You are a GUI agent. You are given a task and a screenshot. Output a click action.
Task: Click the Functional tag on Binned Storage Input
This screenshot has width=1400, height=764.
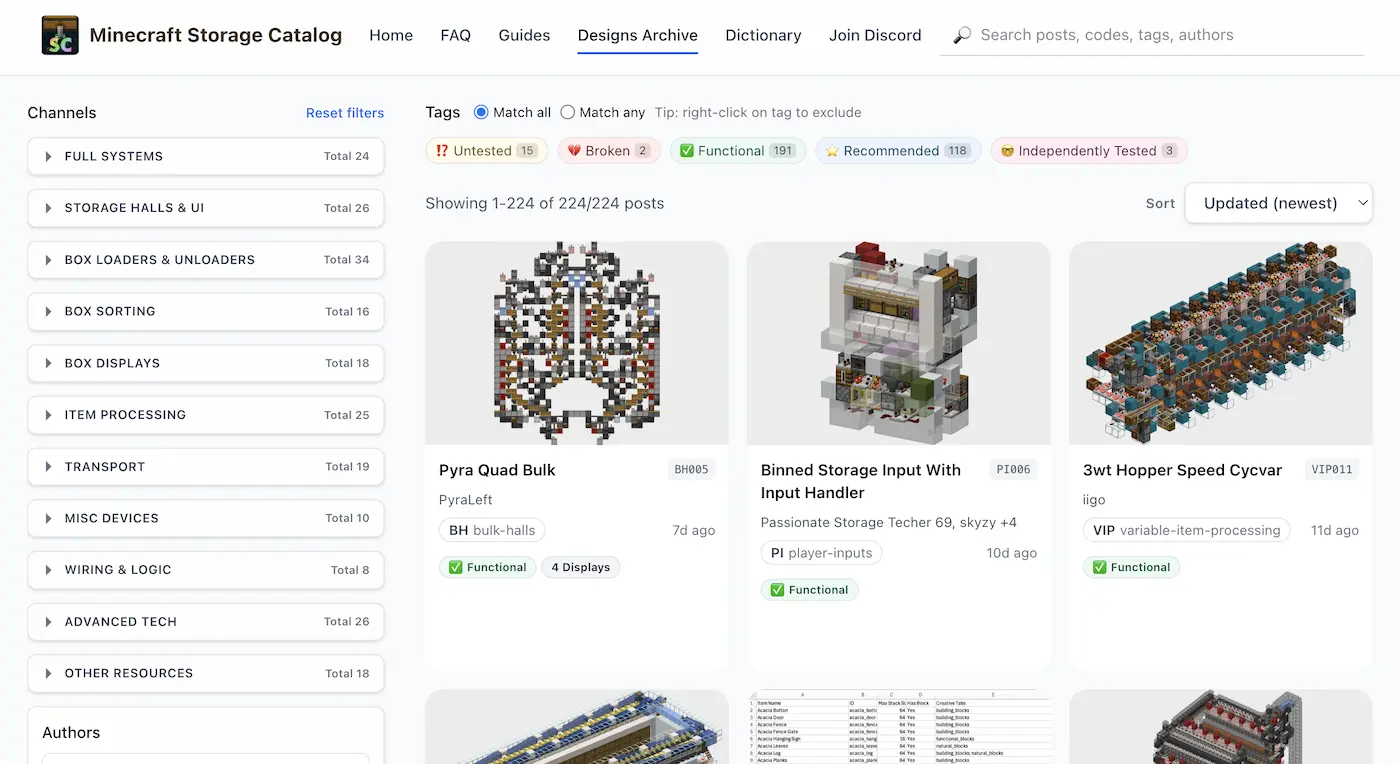click(809, 590)
